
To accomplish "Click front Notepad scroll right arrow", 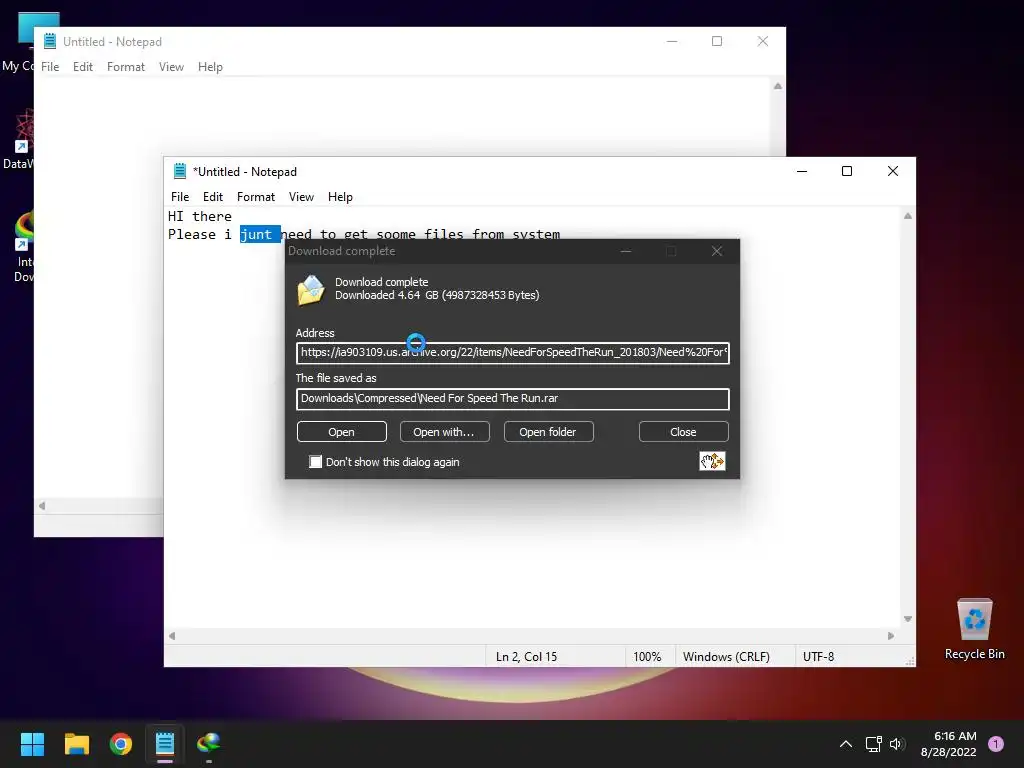I will 891,635.
